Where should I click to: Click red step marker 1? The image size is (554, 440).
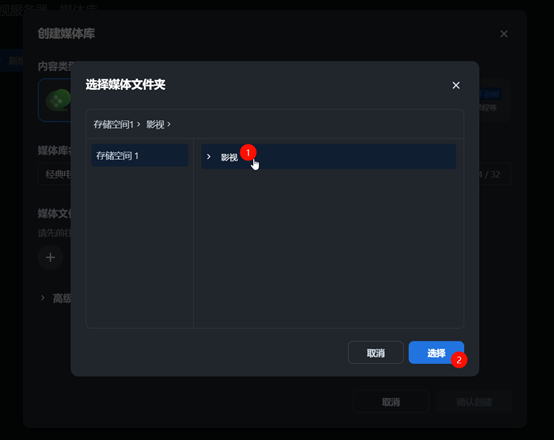tap(248, 153)
